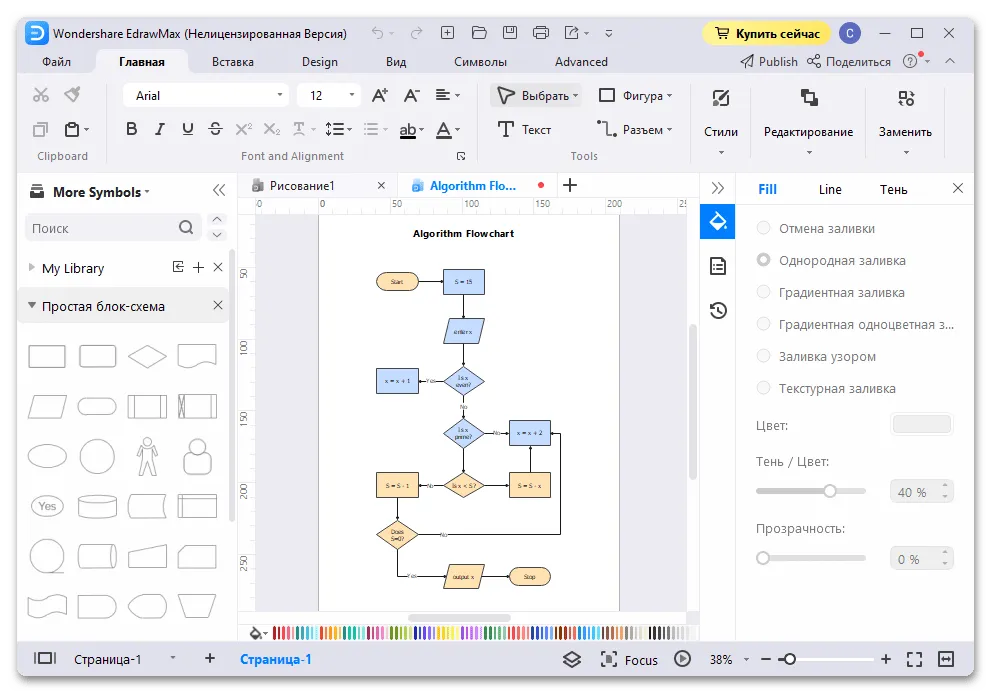Image resolution: width=991 pixels, height=693 pixels.
Task: Open the History clock sidebar icon
Action: pyautogui.click(x=718, y=310)
